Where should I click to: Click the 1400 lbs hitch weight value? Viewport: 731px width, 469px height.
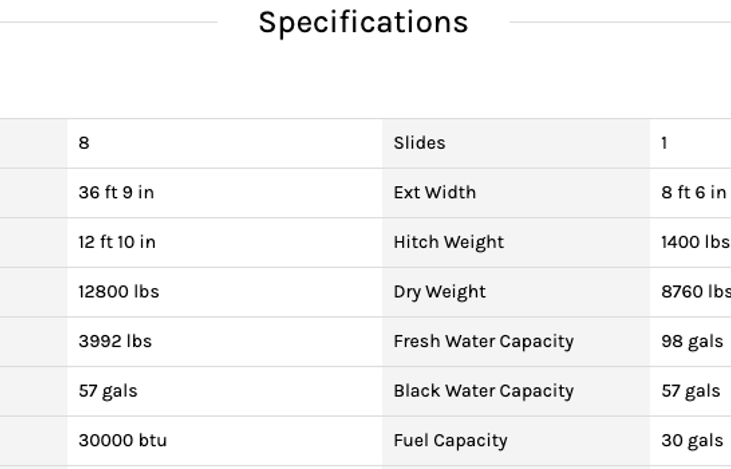tap(695, 242)
